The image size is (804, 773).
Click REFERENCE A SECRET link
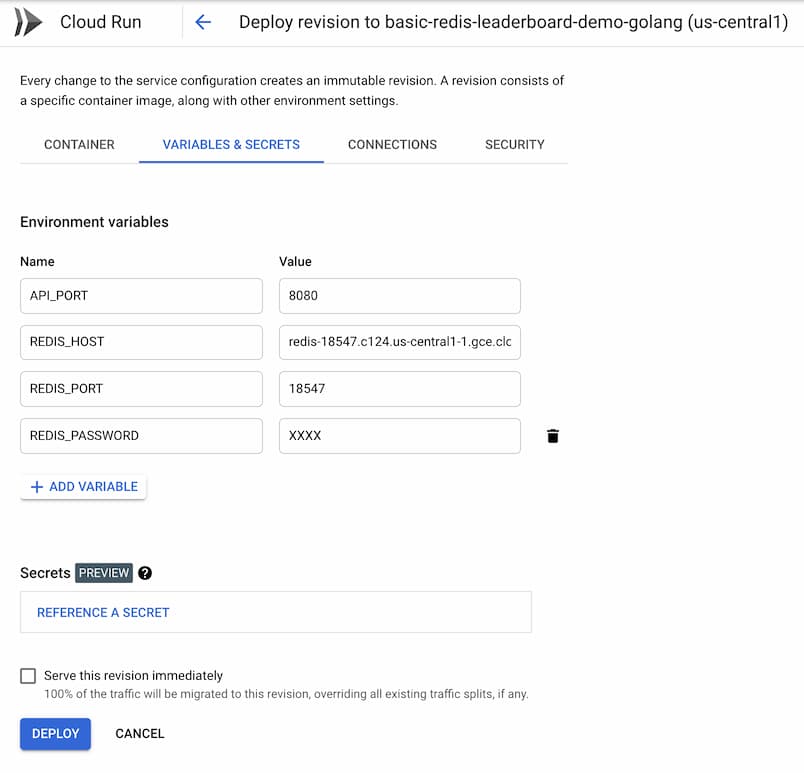coord(103,613)
